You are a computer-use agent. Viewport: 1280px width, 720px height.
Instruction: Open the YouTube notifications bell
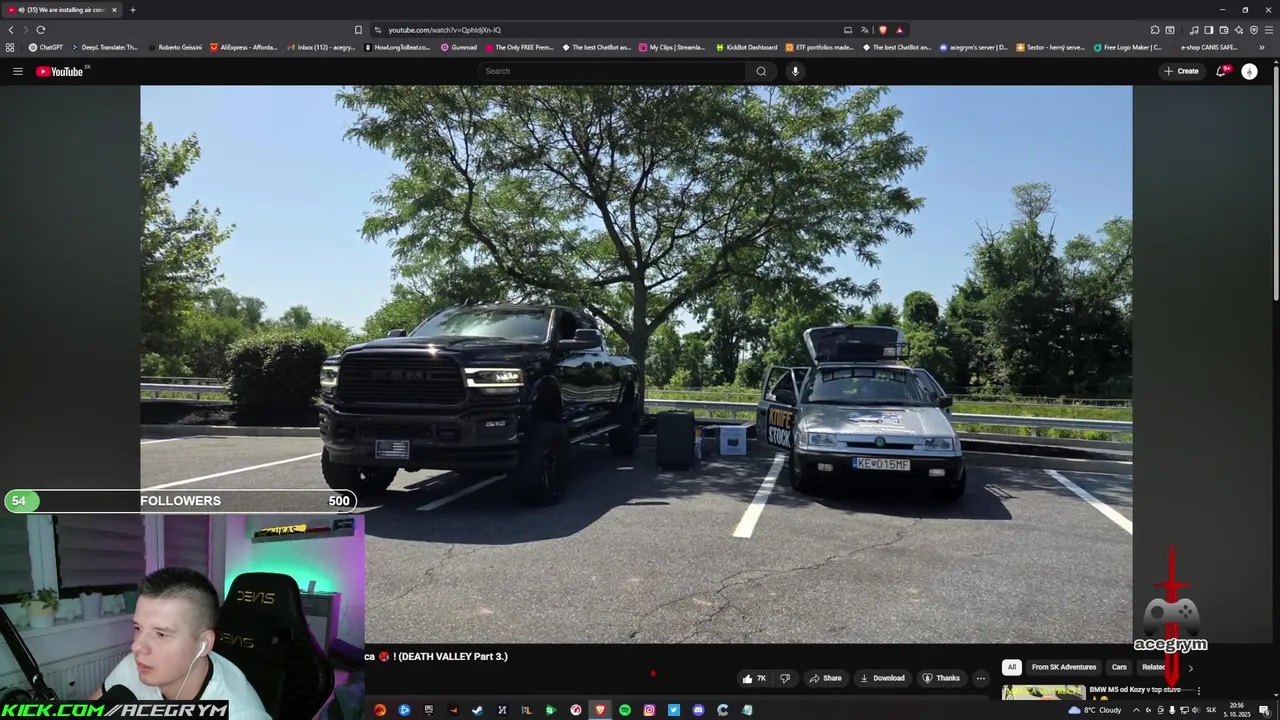click(x=1221, y=71)
